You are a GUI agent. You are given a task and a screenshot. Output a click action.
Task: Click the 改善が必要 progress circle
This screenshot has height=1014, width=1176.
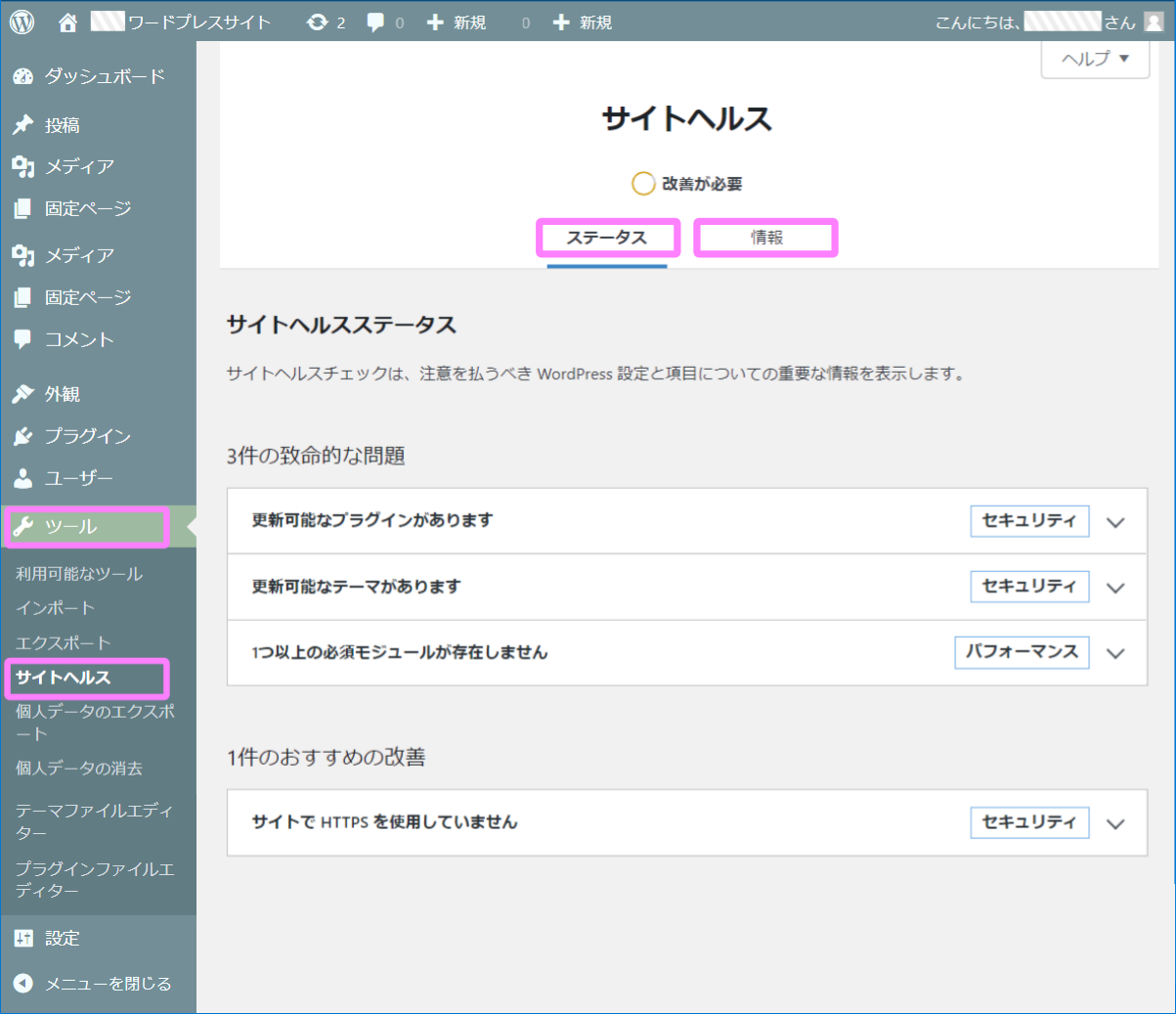click(x=643, y=183)
